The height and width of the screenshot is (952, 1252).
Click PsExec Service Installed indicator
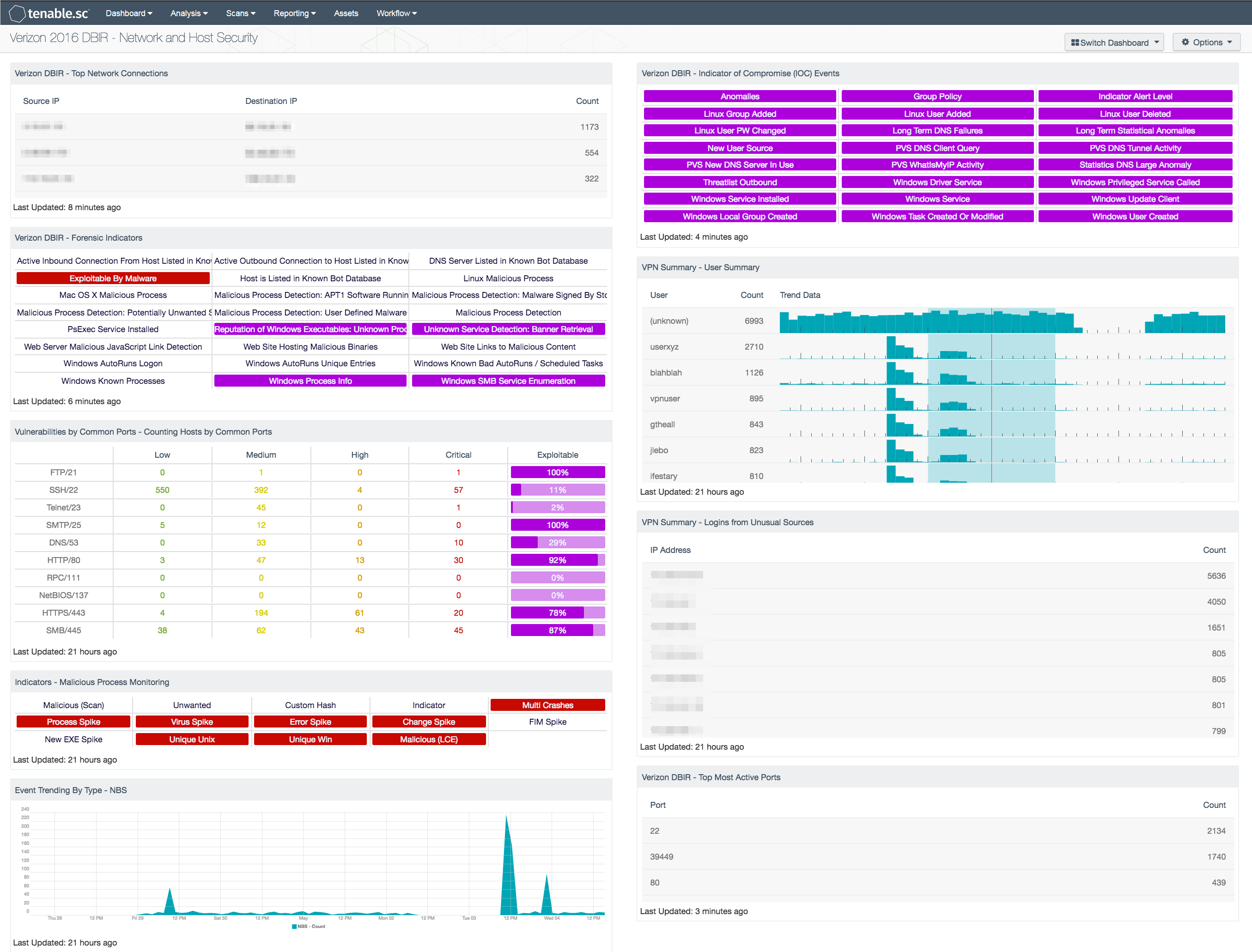tap(113, 329)
